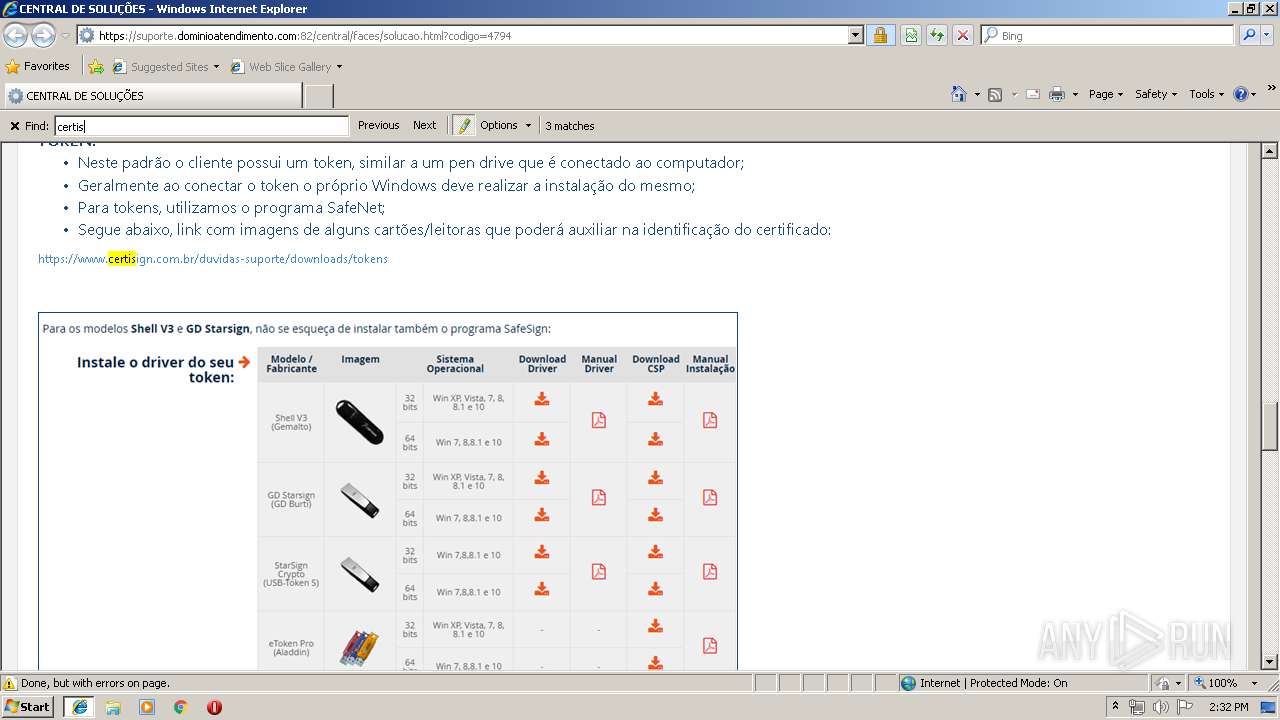Open the Safety menu
Viewport: 1280px width, 720px height.
[1156, 94]
